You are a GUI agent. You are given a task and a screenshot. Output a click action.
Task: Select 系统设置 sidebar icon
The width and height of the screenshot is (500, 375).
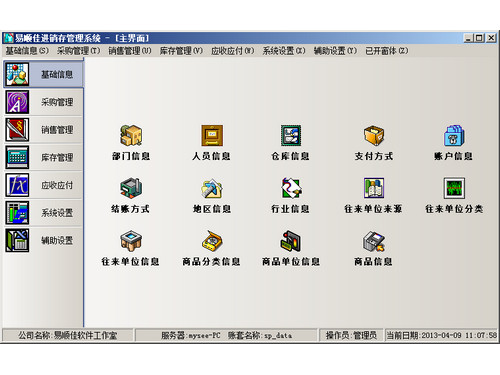point(17,213)
